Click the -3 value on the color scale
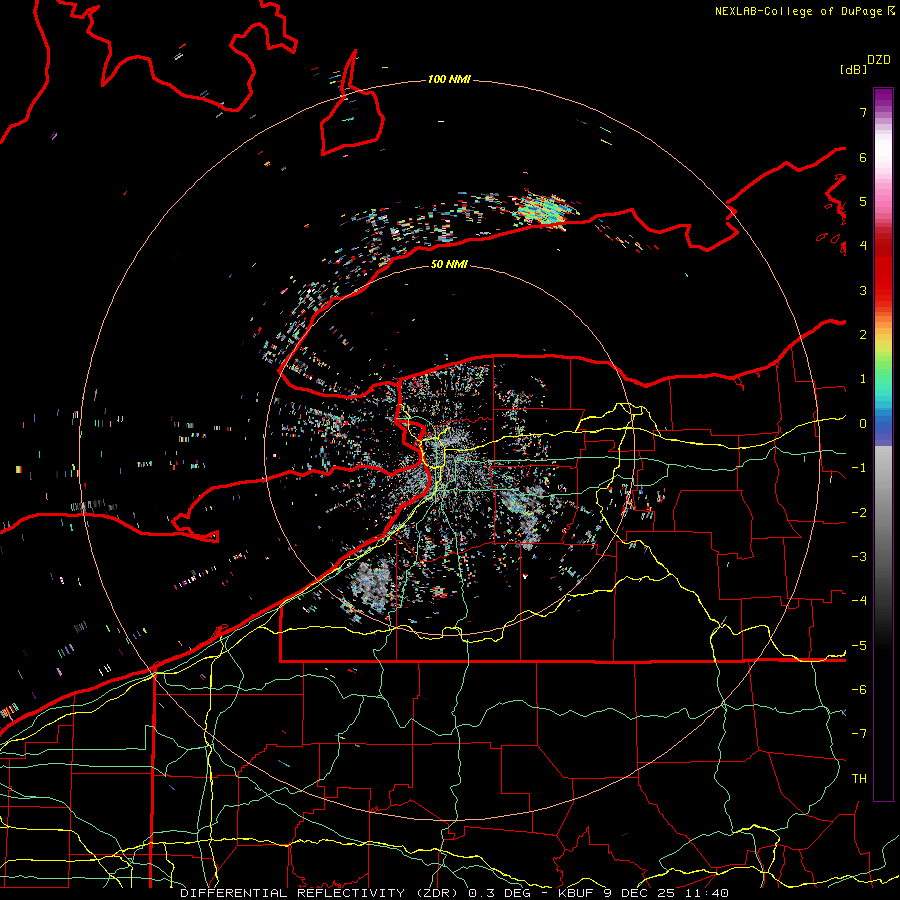This screenshot has width=900, height=900. point(859,557)
